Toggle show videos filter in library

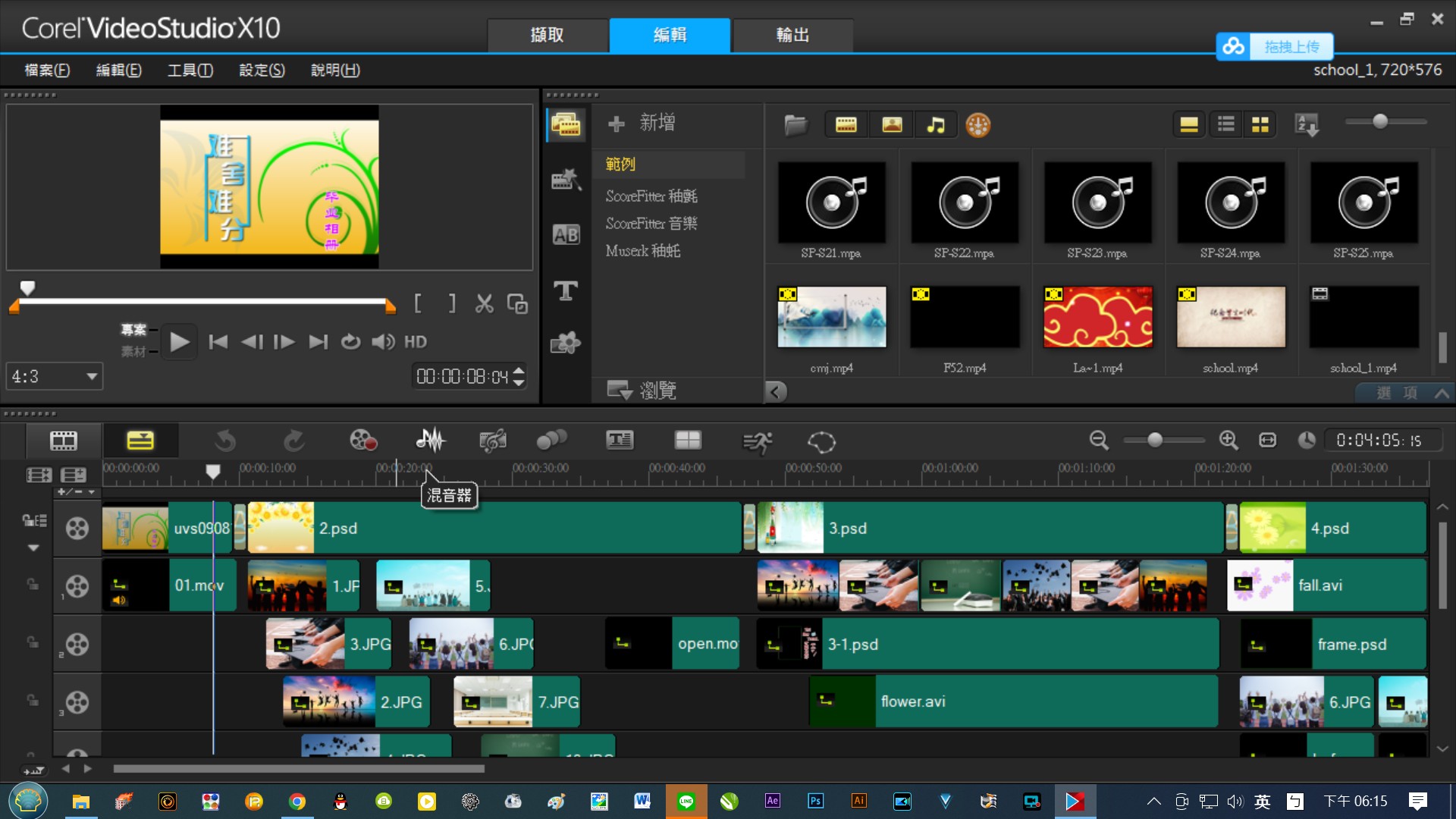tap(846, 125)
